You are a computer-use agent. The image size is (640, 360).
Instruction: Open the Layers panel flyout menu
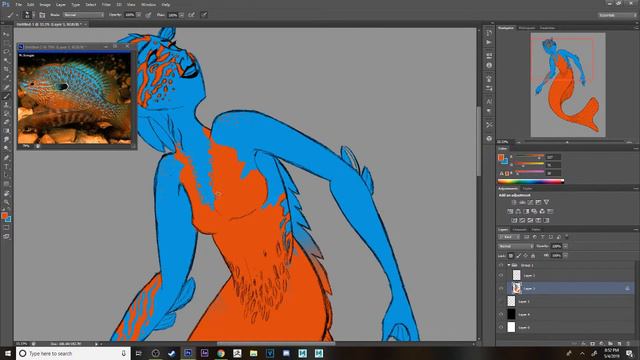(636, 230)
